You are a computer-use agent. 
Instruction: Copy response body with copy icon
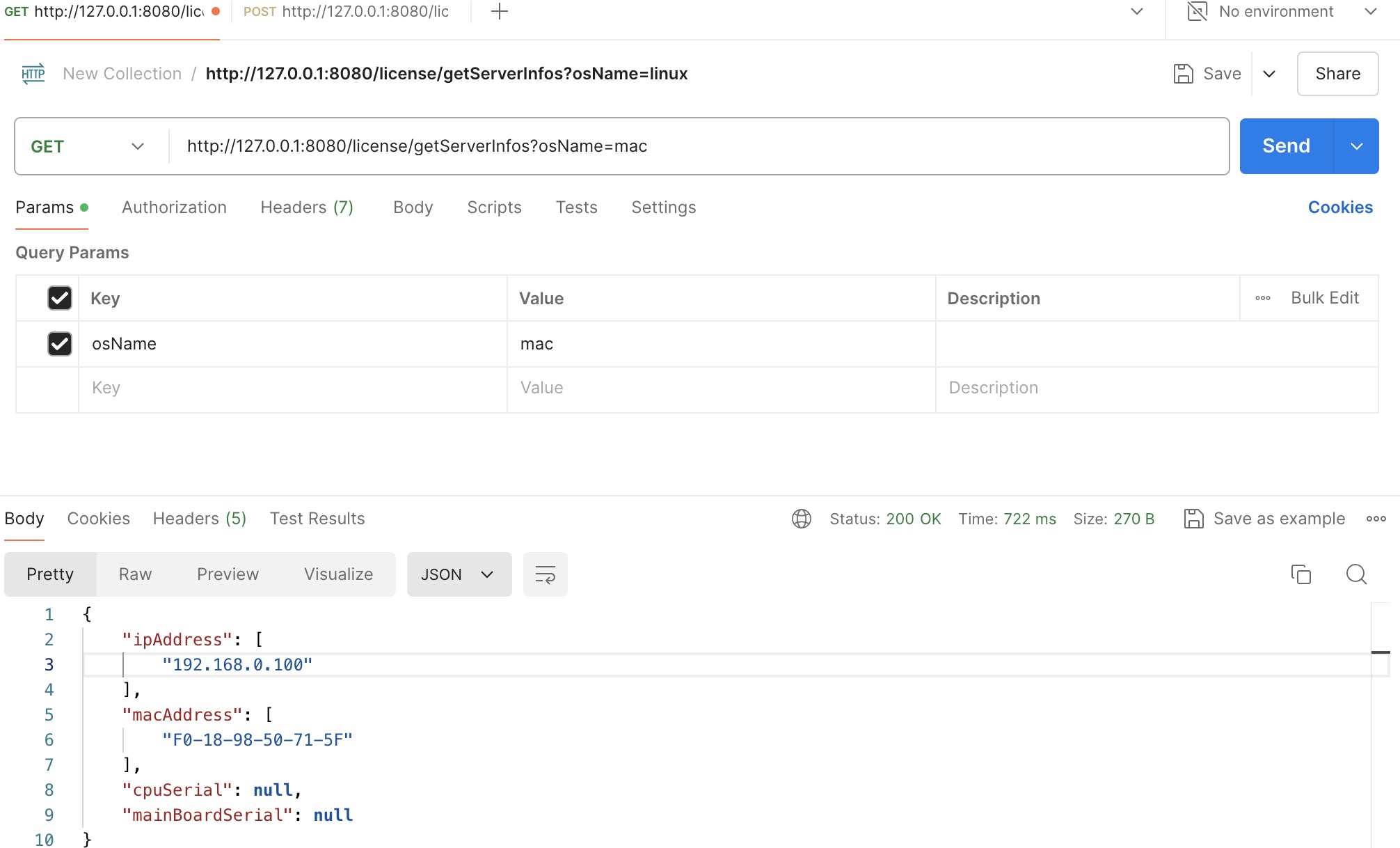coord(1300,574)
